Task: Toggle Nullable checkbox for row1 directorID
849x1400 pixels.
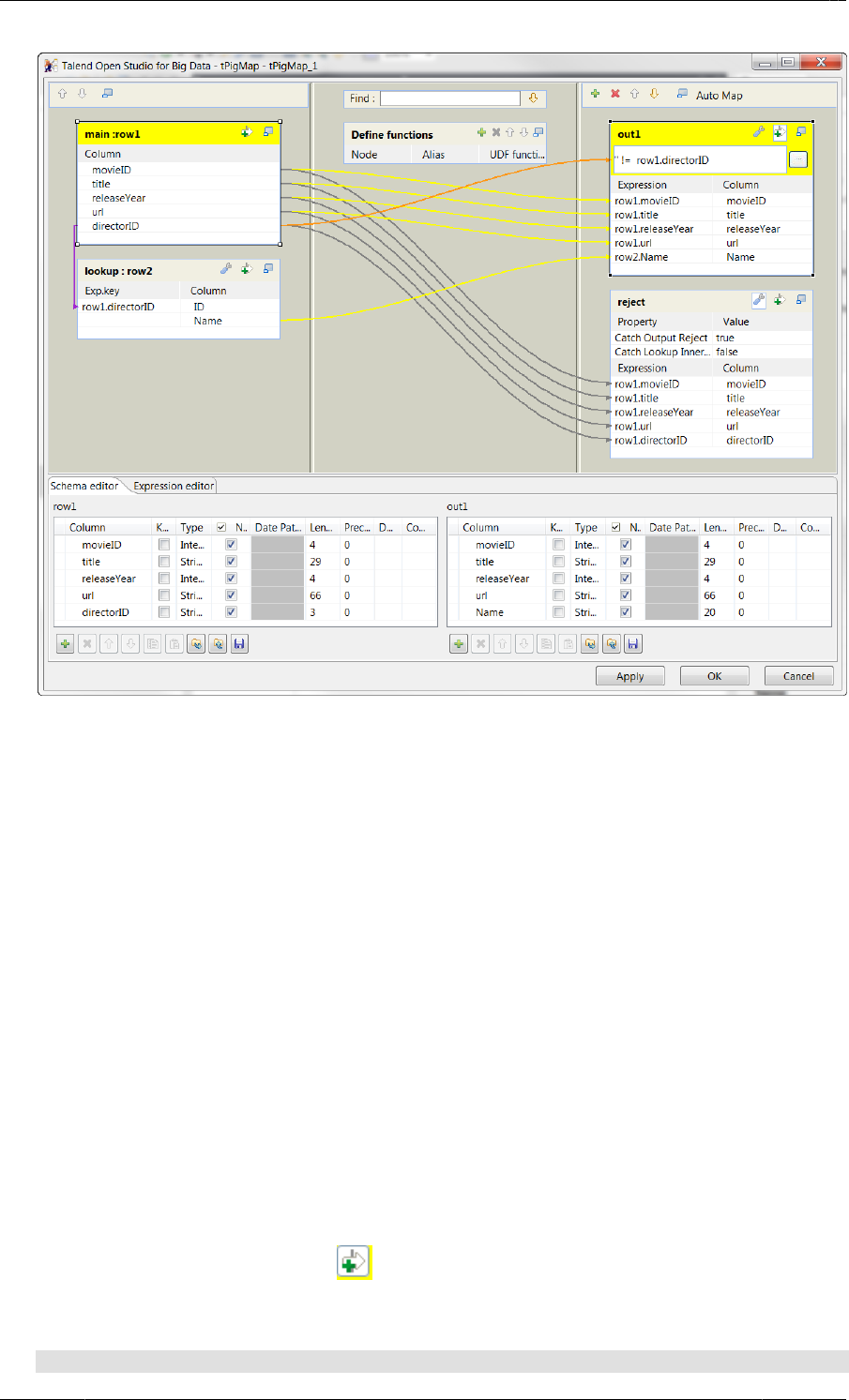Action: tap(232, 612)
